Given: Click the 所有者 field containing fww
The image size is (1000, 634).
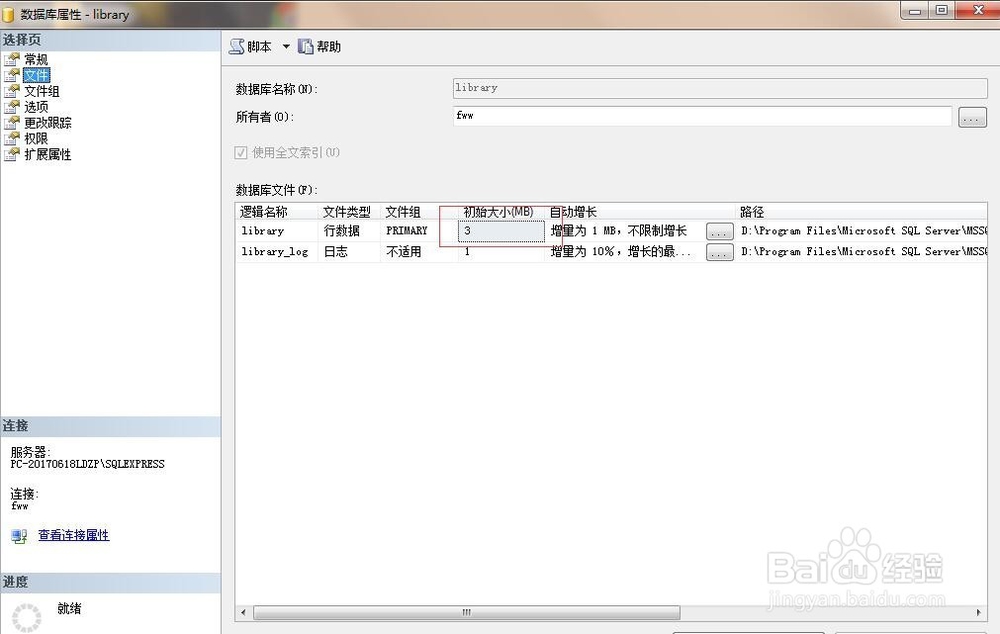Looking at the screenshot, I should click(702, 116).
